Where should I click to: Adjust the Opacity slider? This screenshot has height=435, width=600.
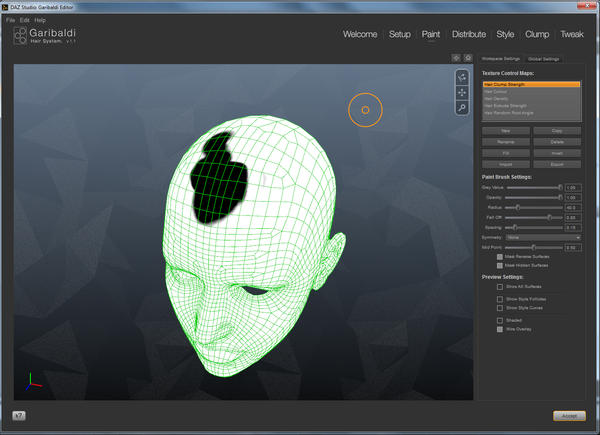click(x=534, y=197)
